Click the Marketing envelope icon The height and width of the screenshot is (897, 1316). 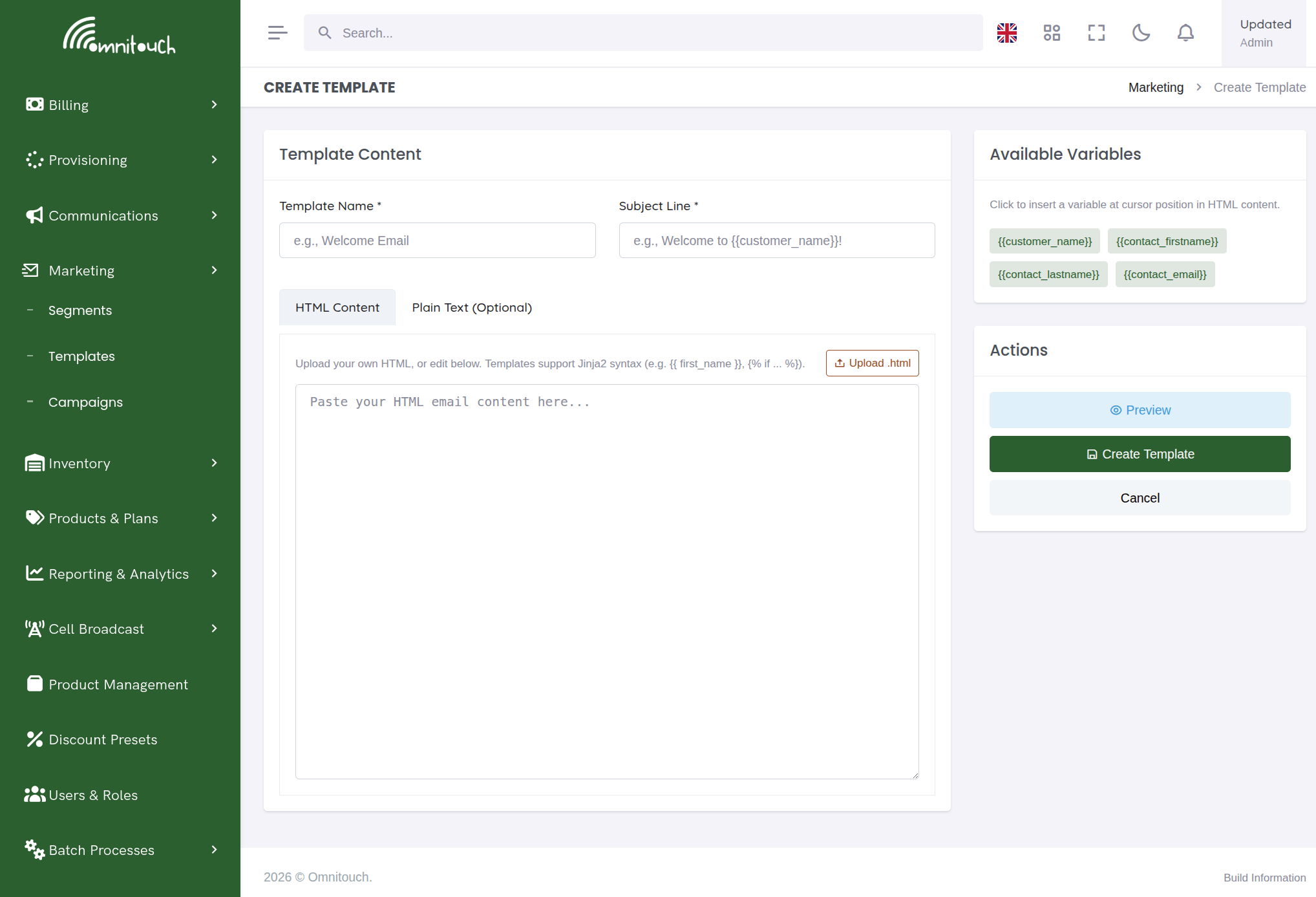30,270
